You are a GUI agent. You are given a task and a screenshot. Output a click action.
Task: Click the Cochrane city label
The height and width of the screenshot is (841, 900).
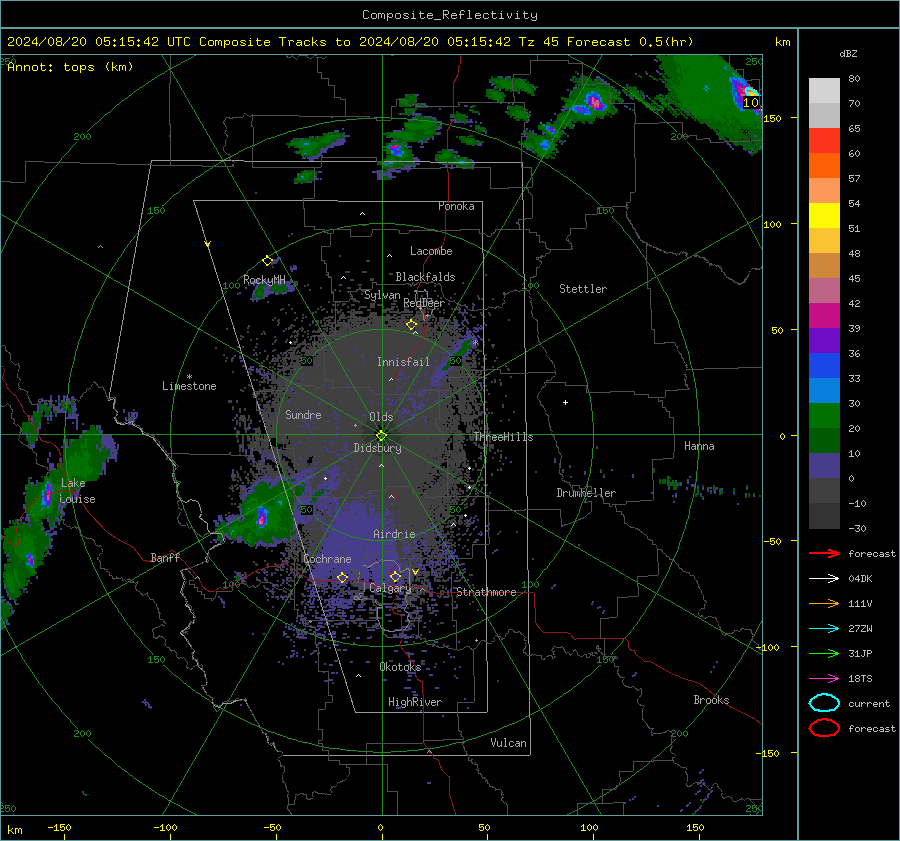click(327, 559)
